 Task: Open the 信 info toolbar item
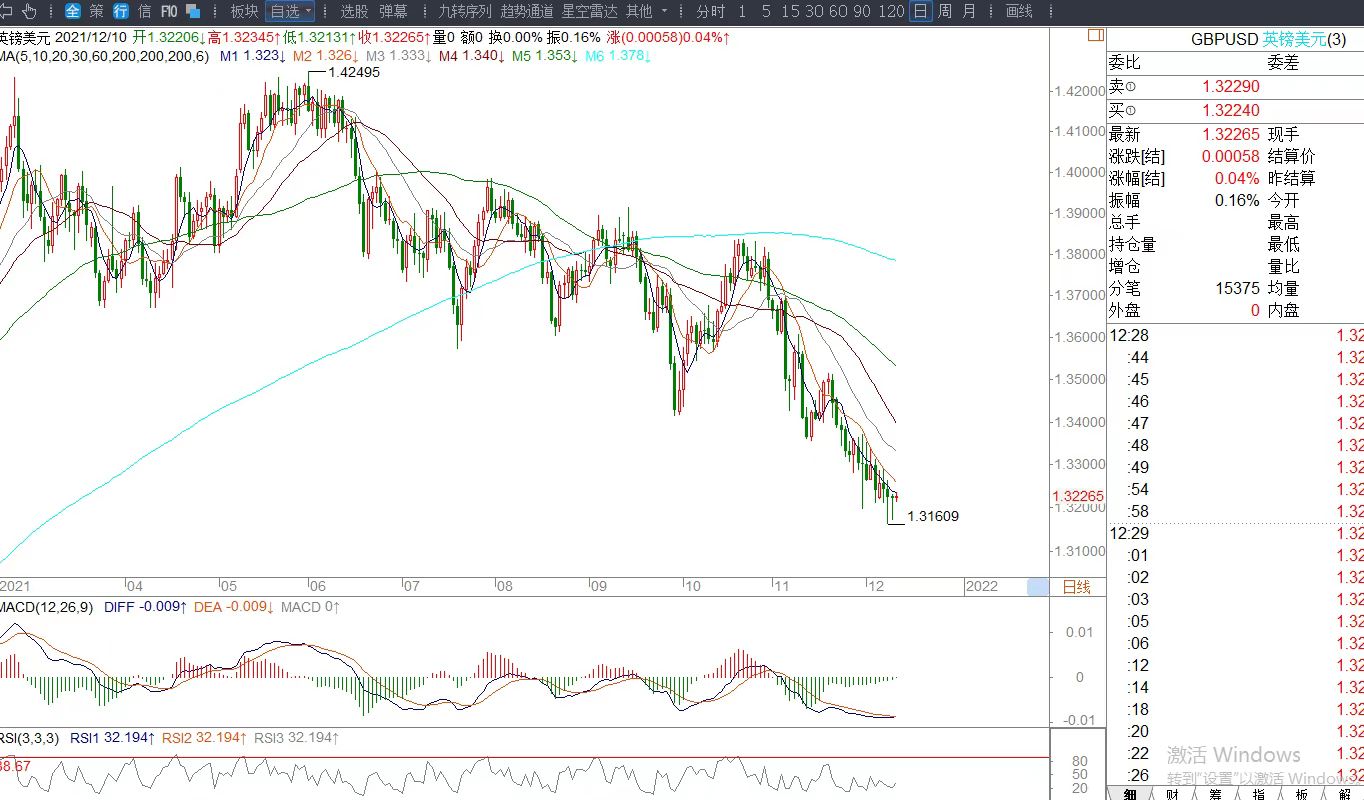(144, 11)
